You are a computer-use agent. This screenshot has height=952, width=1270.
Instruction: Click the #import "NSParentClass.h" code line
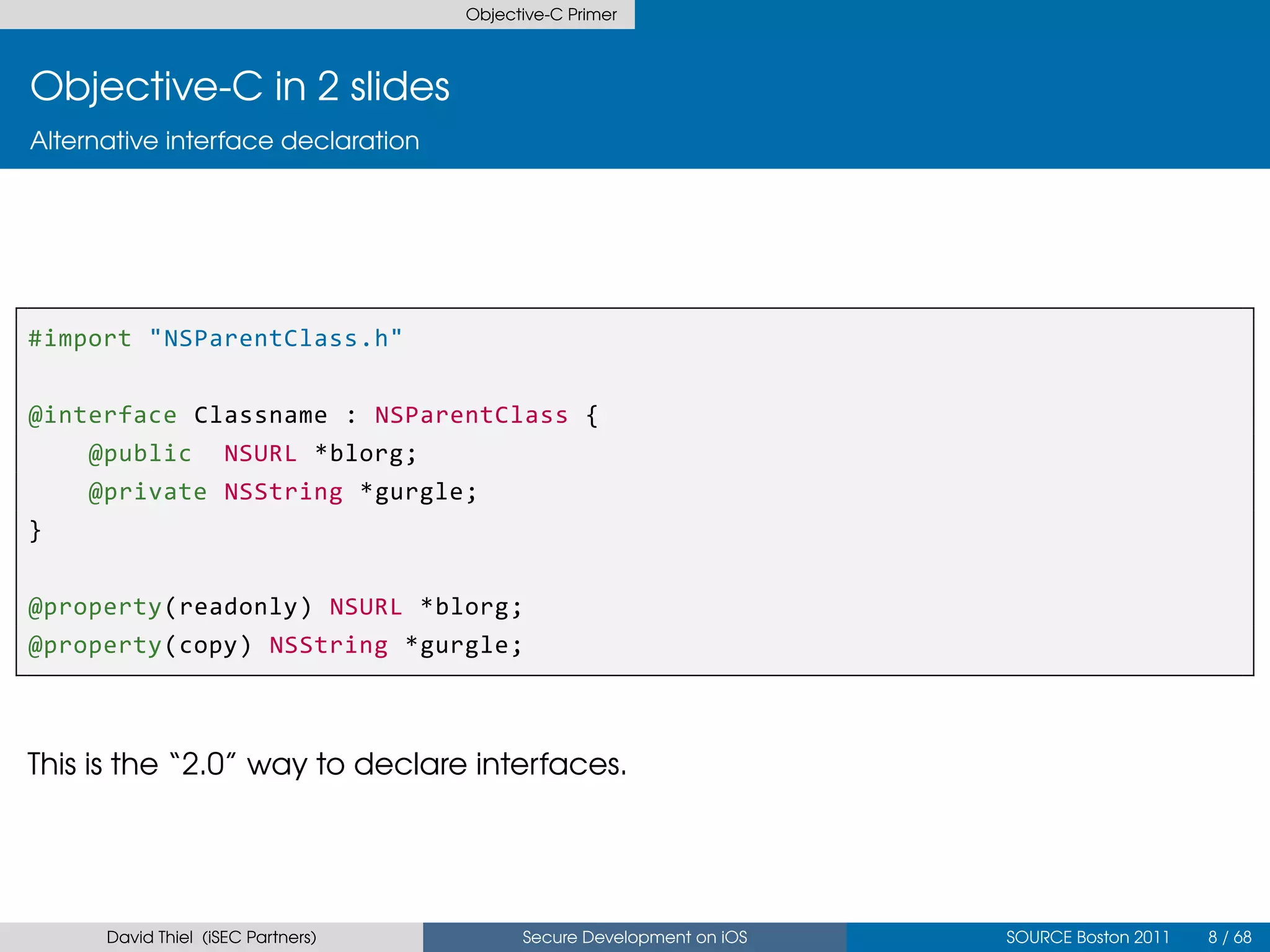pyautogui.click(x=215, y=338)
